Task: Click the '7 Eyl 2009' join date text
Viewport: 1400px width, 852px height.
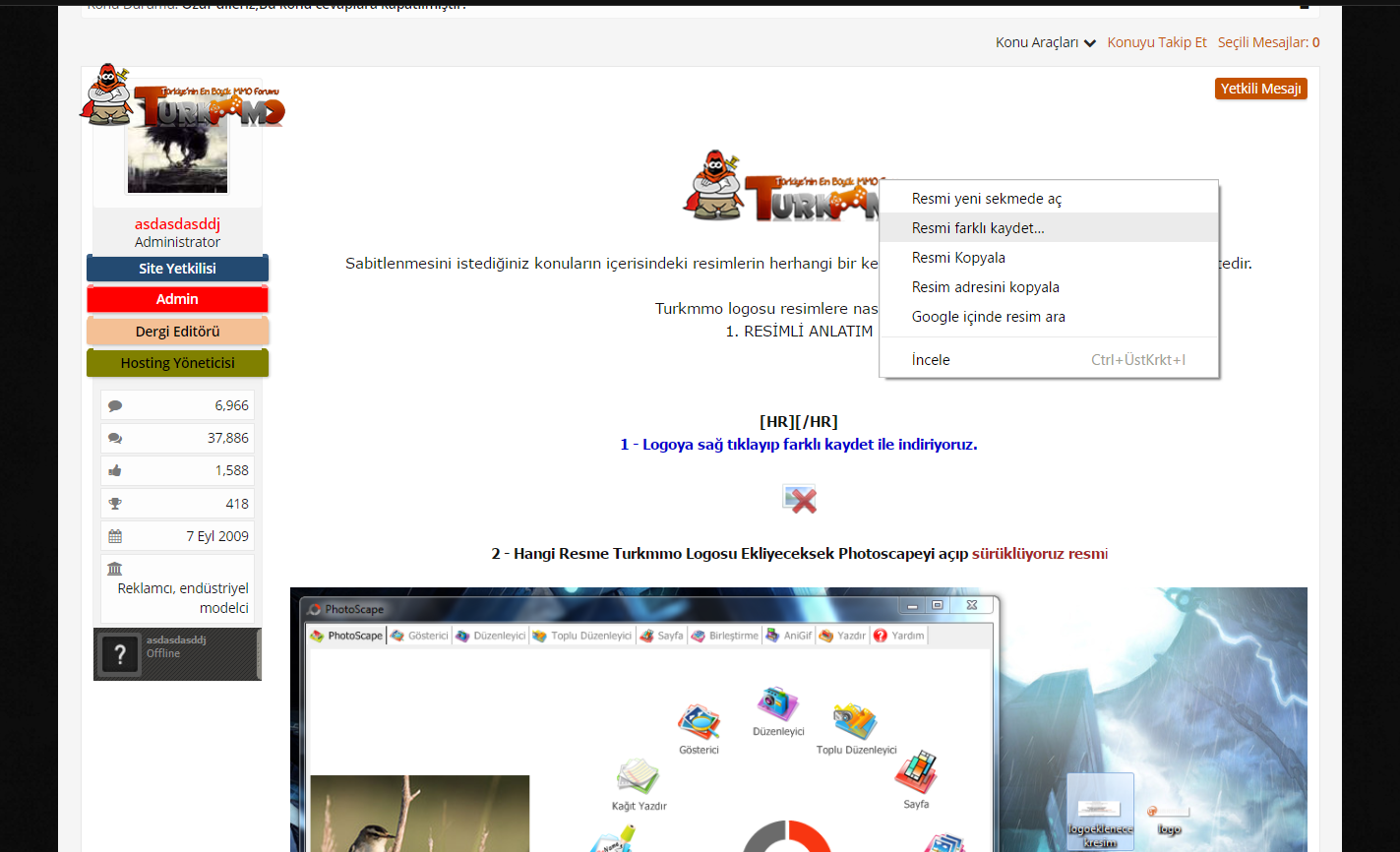Action: pos(217,536)
